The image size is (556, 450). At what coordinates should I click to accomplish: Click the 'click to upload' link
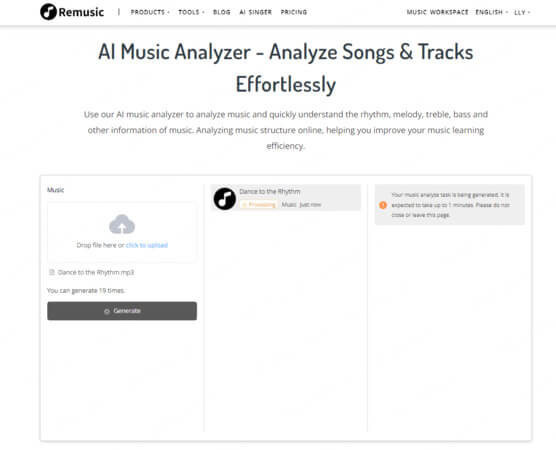click(147, 245)
